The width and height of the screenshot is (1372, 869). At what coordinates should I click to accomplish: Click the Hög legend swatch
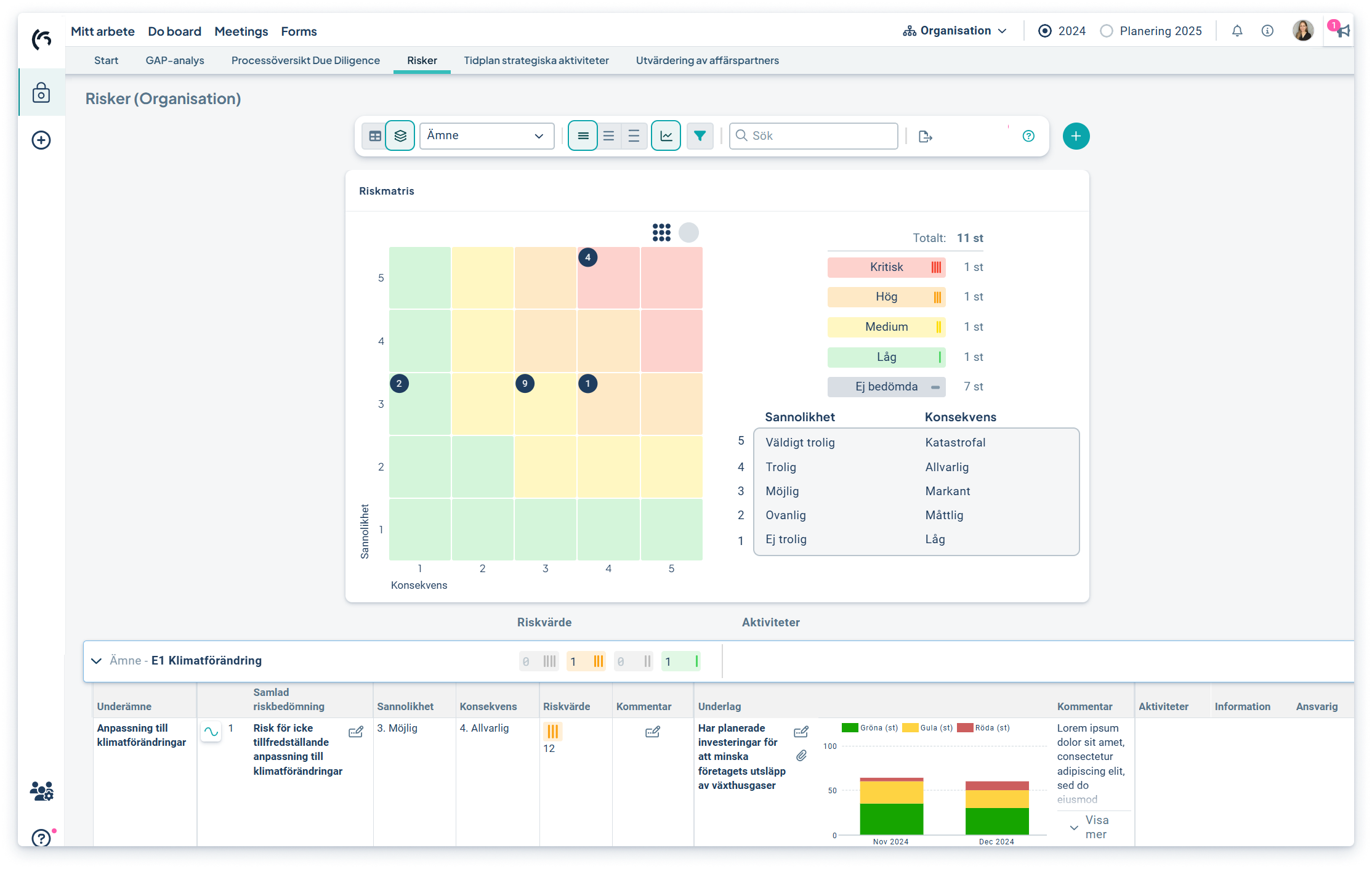(886, 297)
